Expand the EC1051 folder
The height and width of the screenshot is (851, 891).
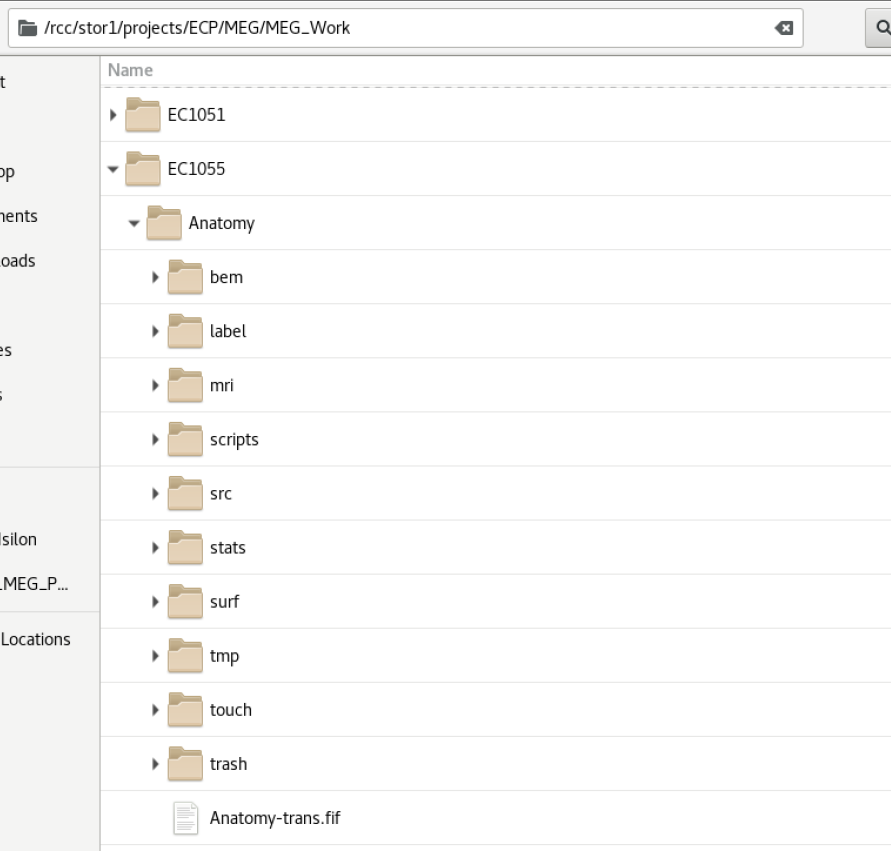pos(112,115)
